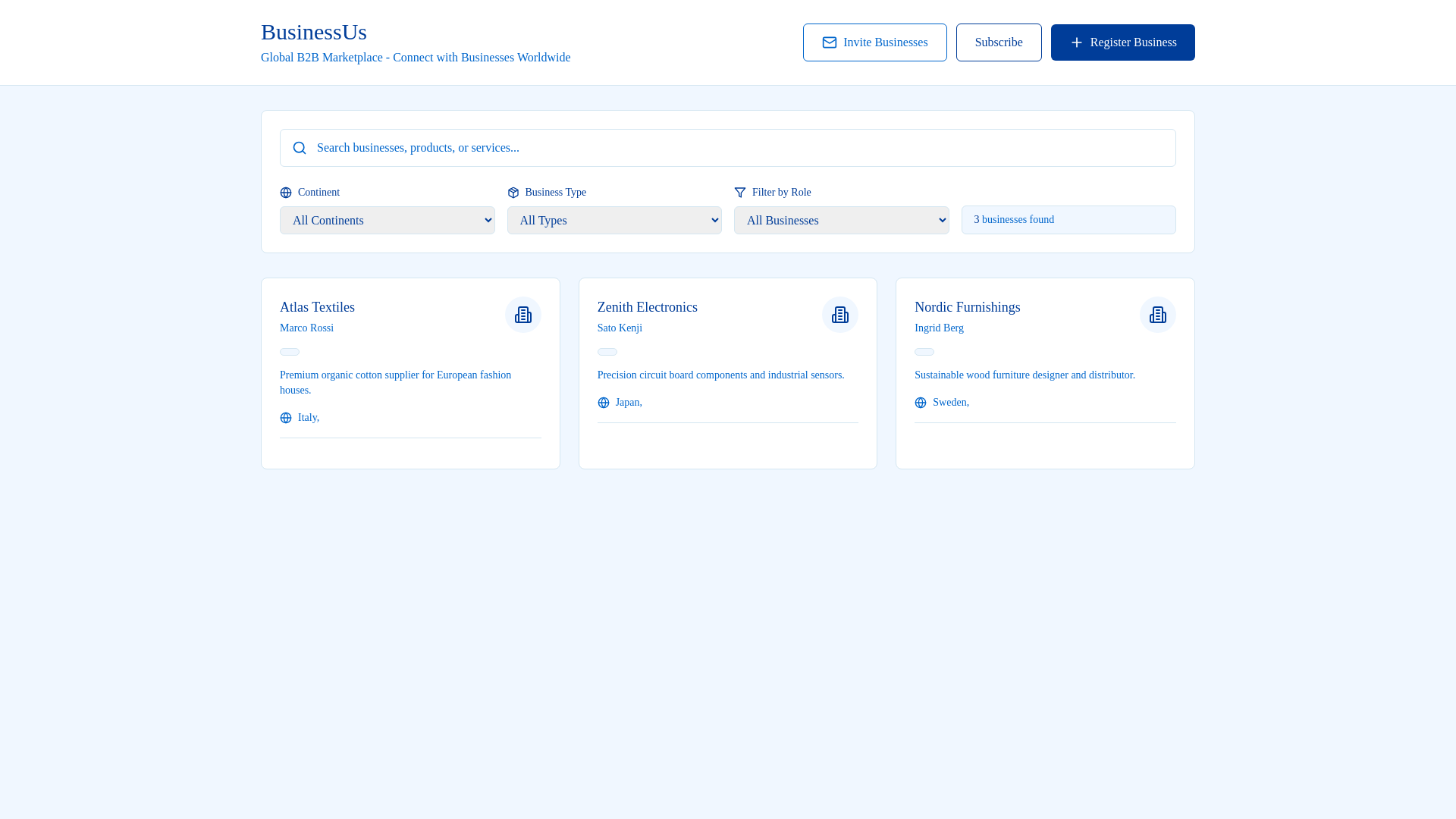1456x819 pixels.
Task: Click the Japan location text
Action: click(x=629, y=403)
